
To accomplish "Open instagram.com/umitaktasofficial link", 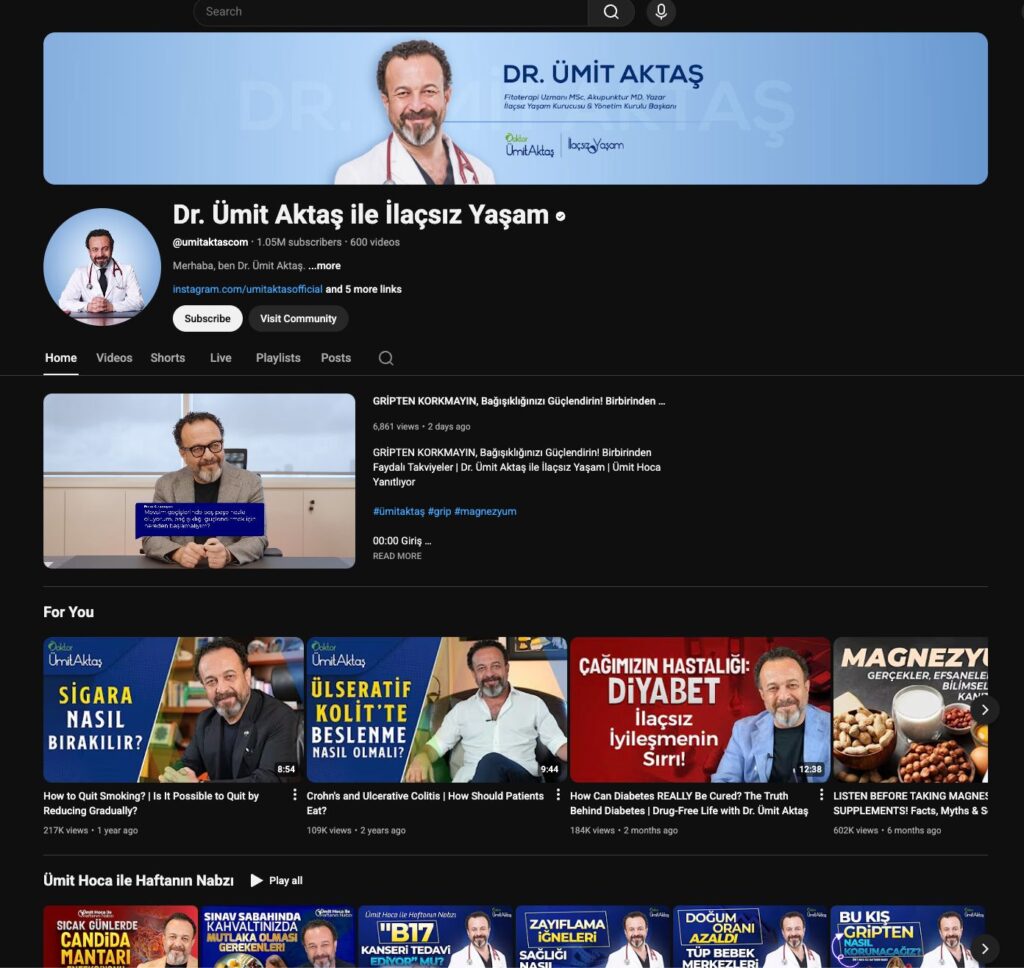I will pos(247,289).
